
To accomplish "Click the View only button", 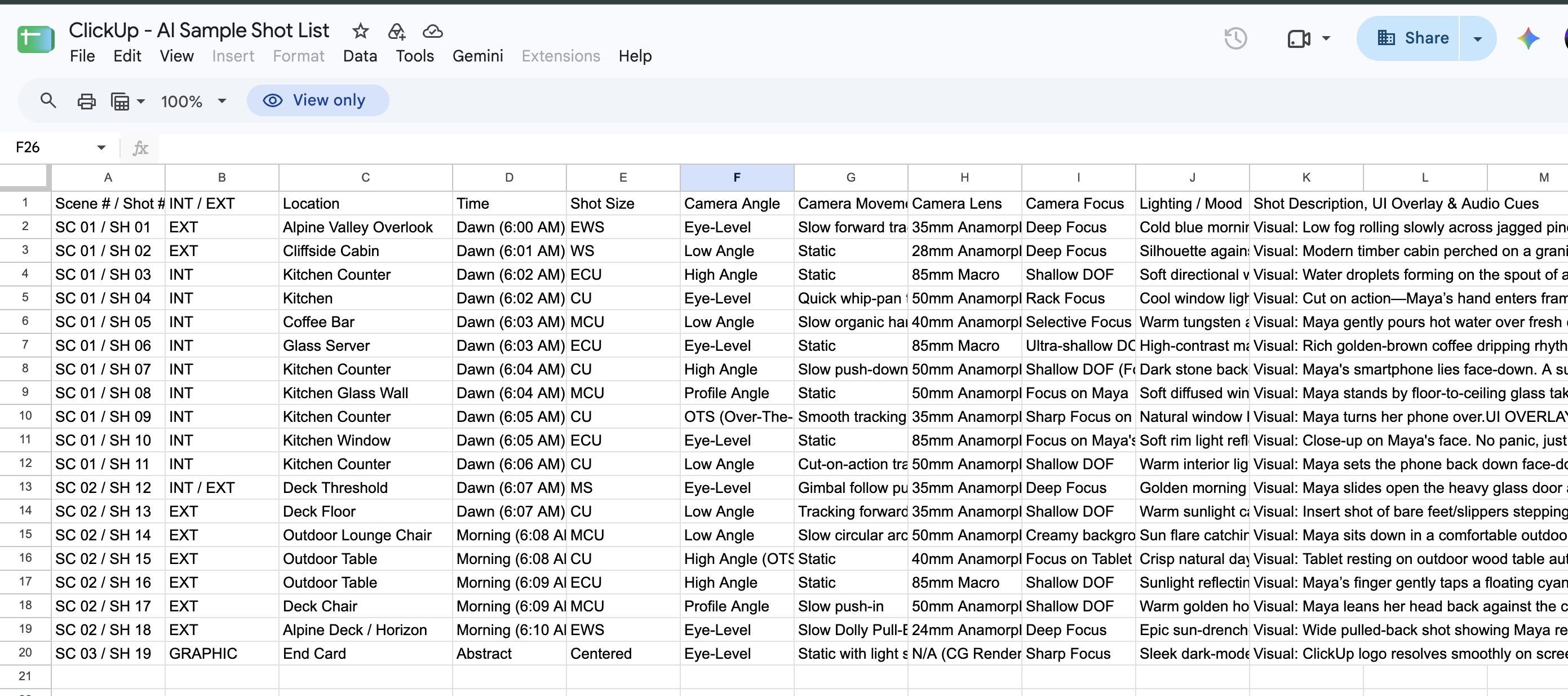I will tap(317, 100).
